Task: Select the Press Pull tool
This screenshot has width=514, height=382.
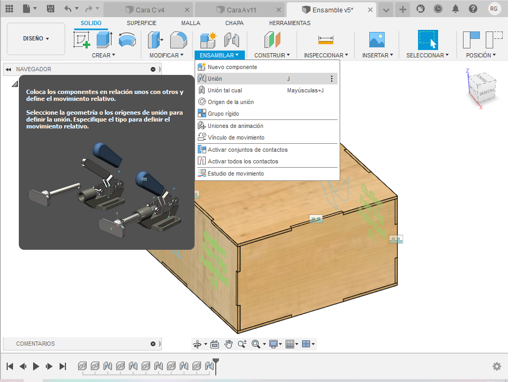Action: pos(155,40)
